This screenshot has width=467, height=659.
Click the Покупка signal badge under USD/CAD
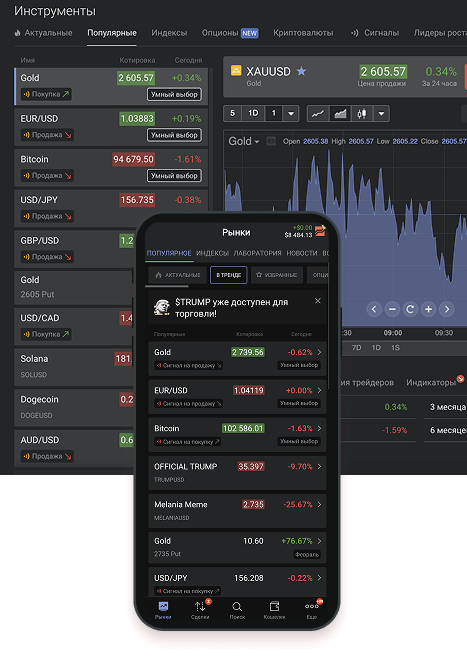coord(46,334)
